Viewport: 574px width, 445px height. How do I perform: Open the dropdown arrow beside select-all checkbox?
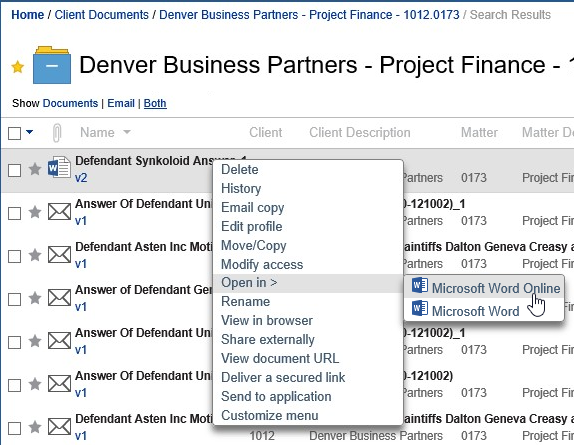click(x=30, y=132)
